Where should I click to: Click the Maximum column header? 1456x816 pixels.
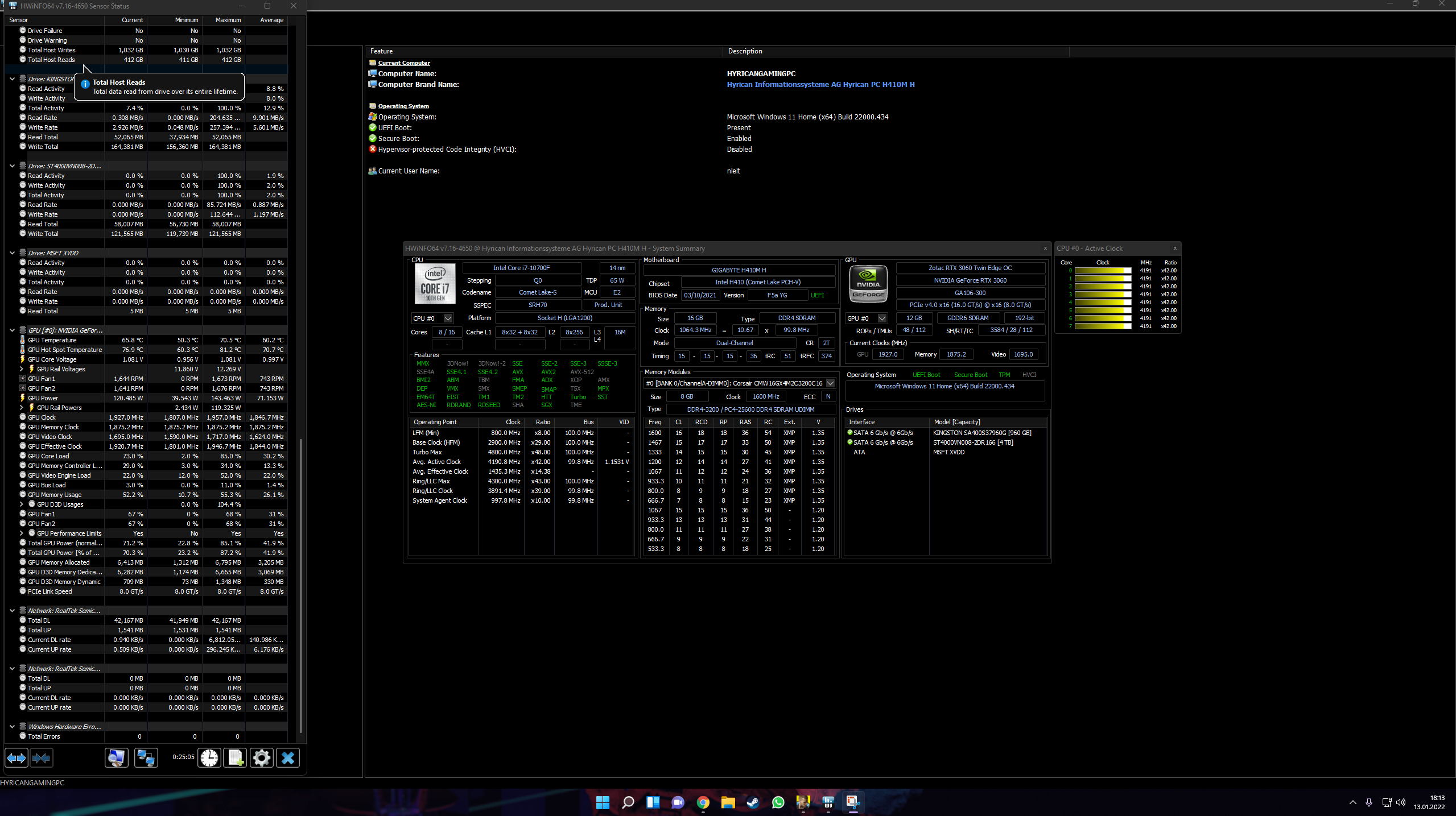coord(228,20)
